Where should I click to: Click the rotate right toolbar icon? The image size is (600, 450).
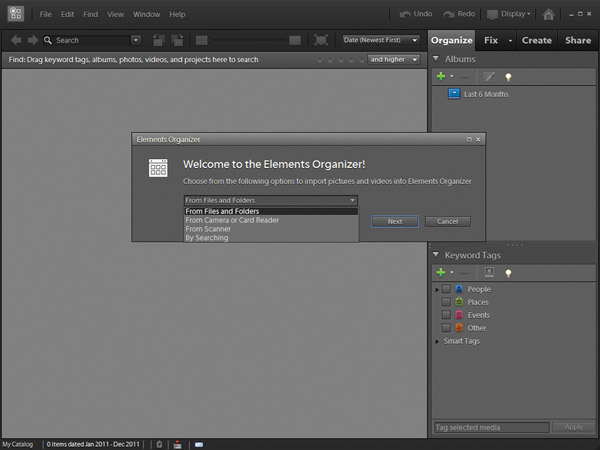click(177, 40)
